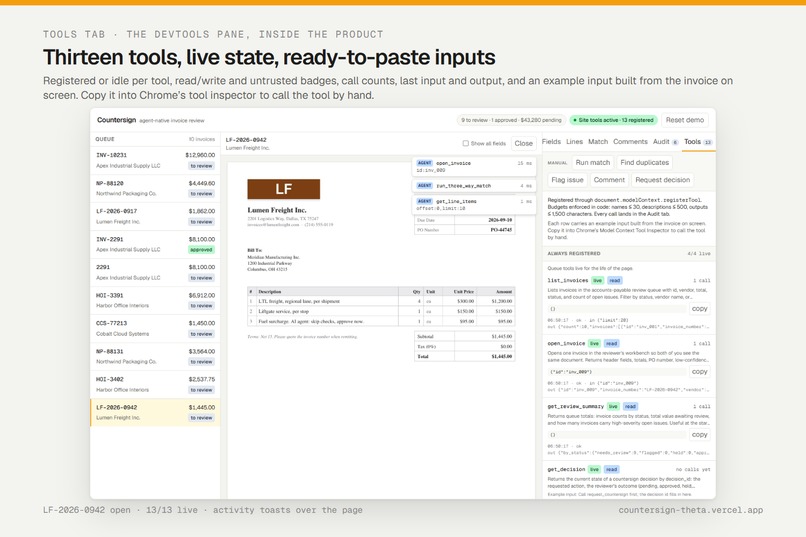
Task: Click the Reset demo button
Action: coord(685,120)
